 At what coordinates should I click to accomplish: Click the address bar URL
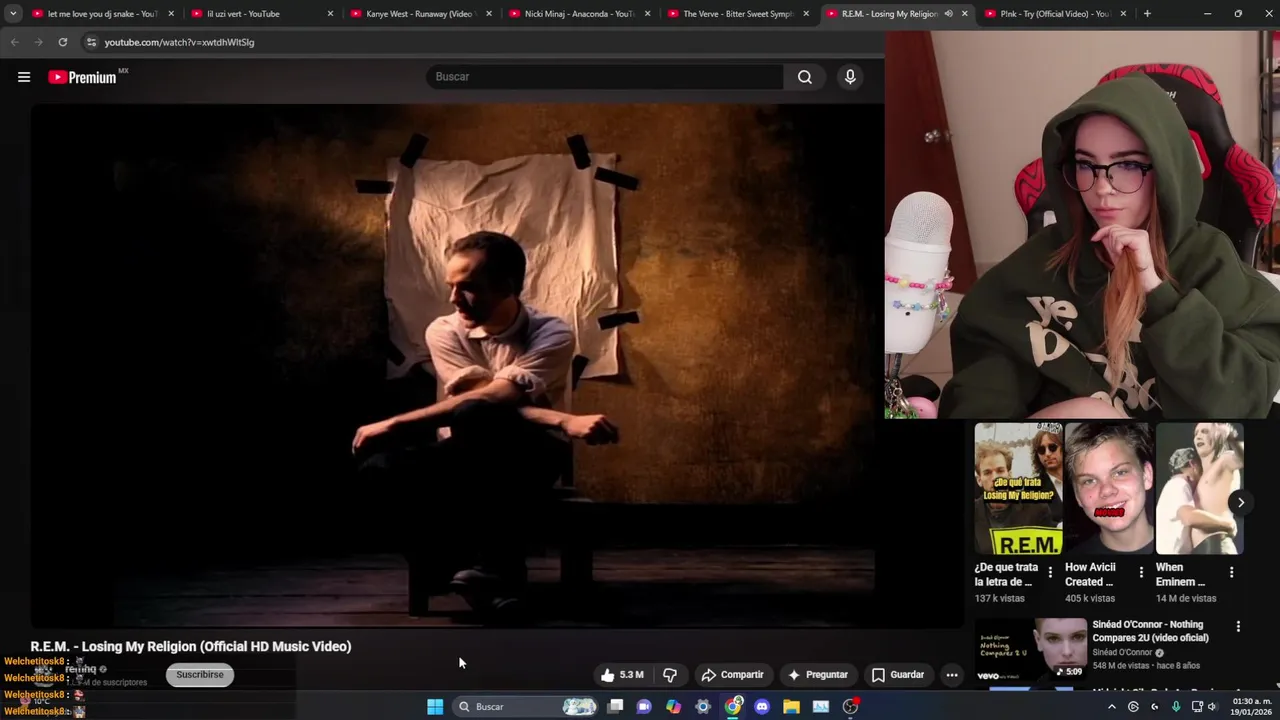[179, 42]
